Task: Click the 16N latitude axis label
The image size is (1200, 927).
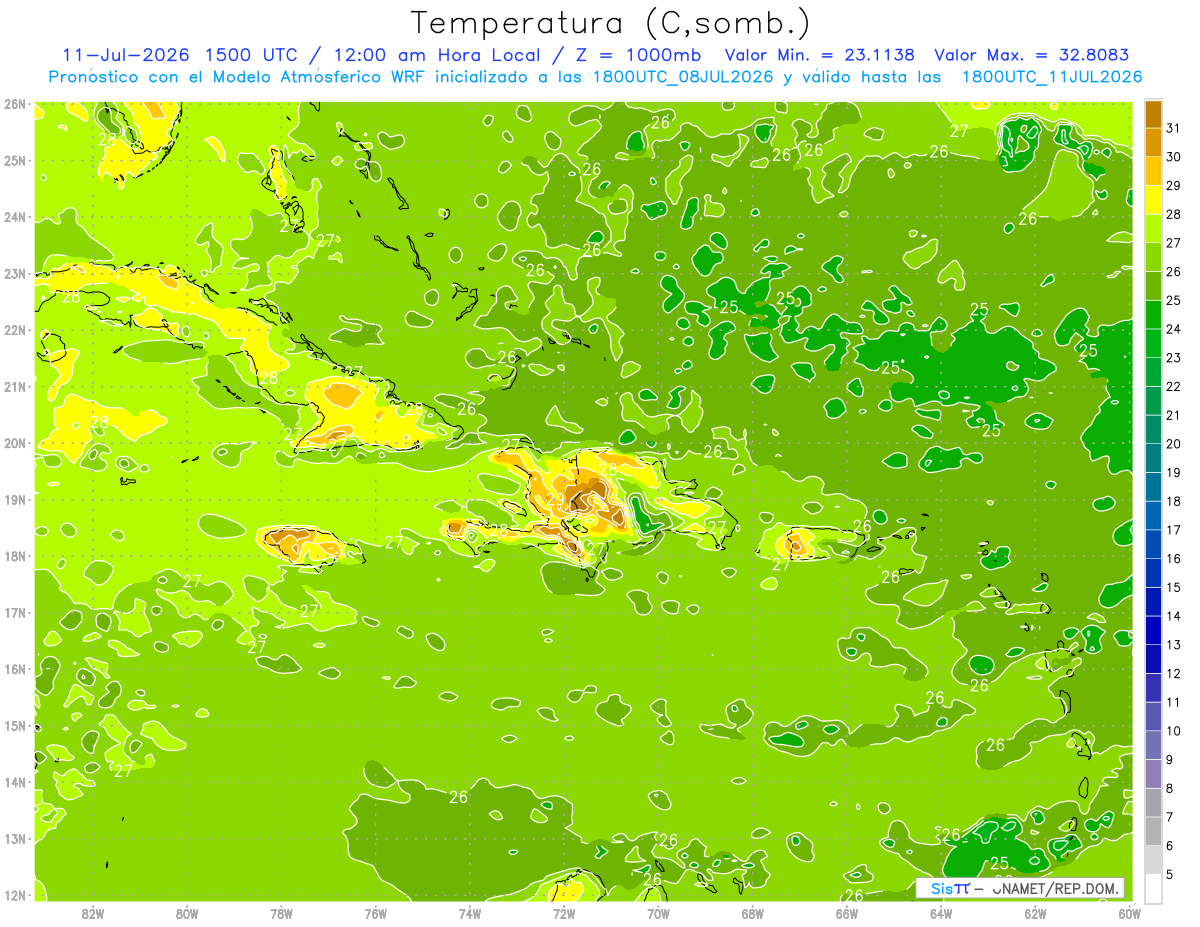Action: [15, 669]
